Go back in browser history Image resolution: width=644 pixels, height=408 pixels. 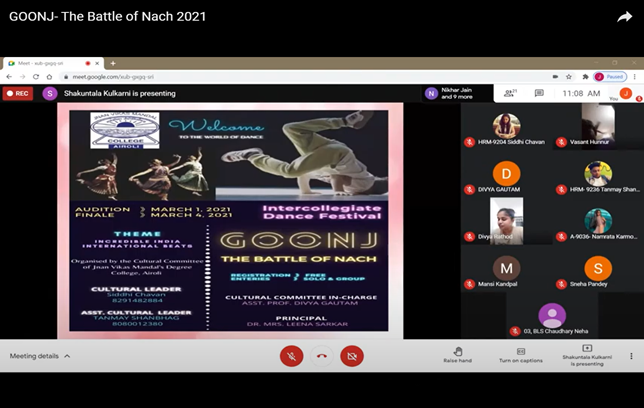(9, 77)
